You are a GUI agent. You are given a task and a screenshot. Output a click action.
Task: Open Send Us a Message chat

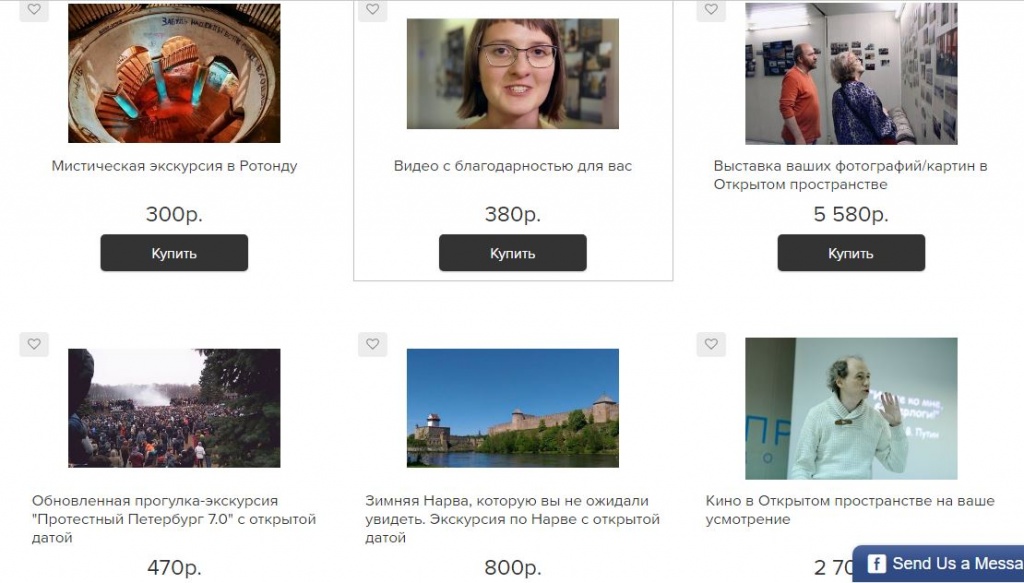click(938, 563)
